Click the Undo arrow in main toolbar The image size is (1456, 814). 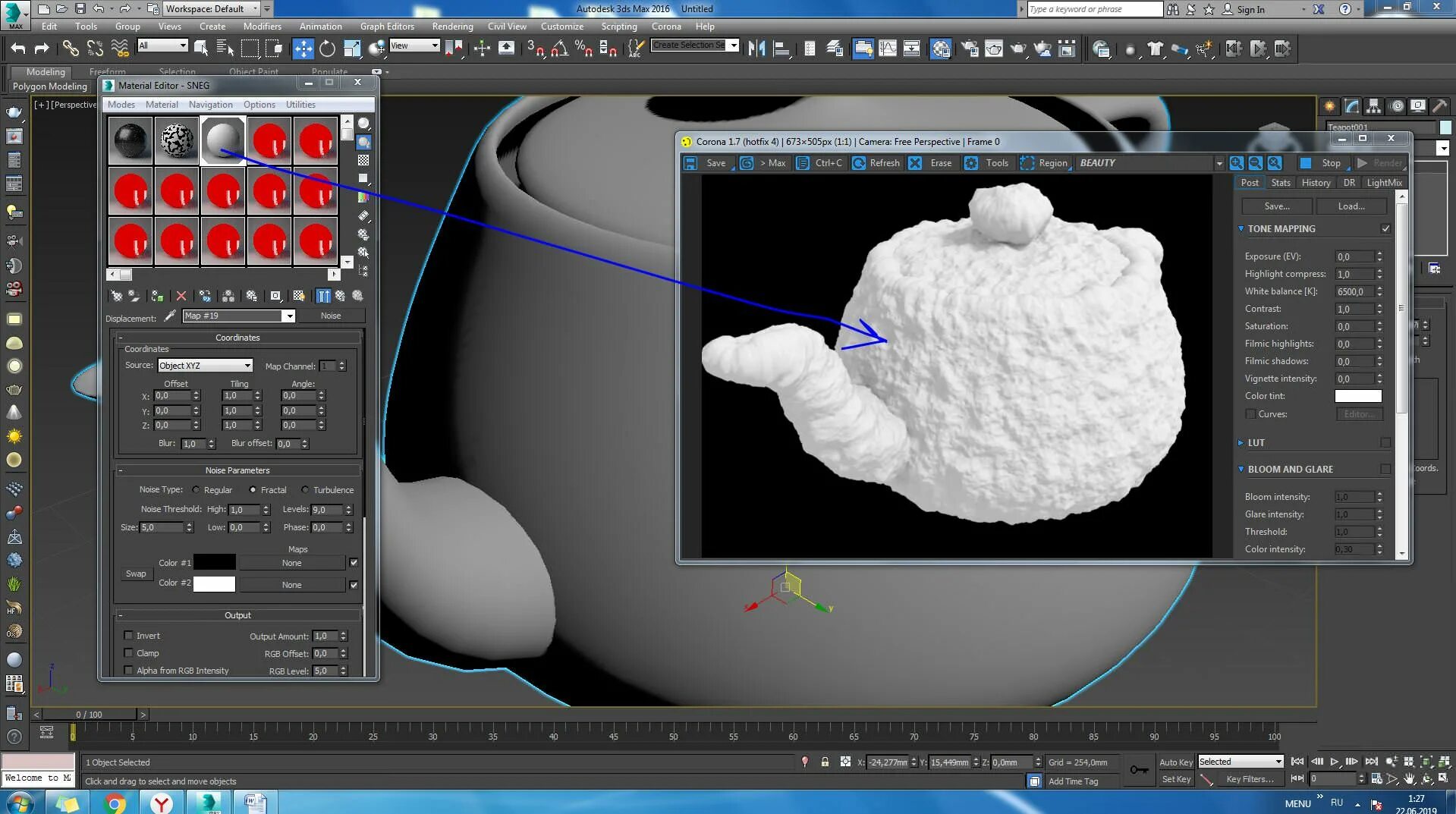[x=18, y=49]
